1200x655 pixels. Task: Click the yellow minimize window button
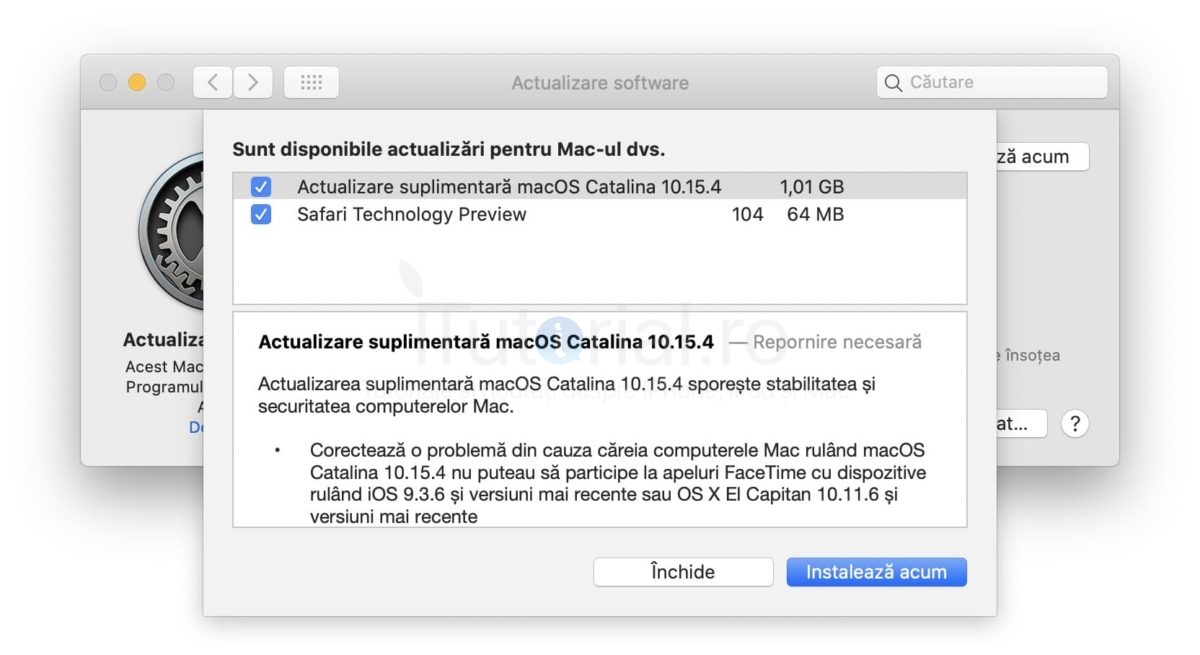coord(137,83)
